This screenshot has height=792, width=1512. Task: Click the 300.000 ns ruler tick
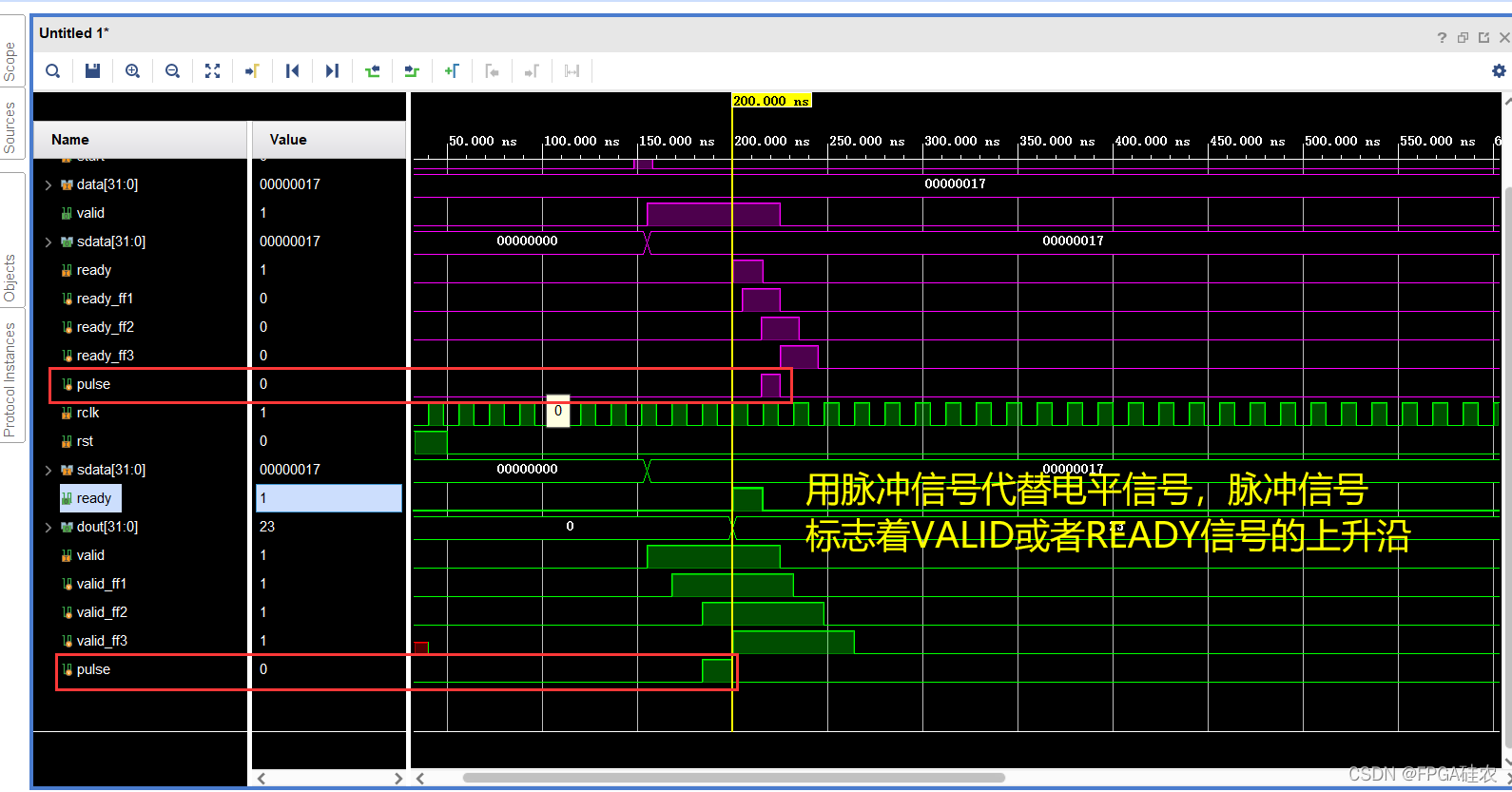pyautogui.click(x=961, y=141)
